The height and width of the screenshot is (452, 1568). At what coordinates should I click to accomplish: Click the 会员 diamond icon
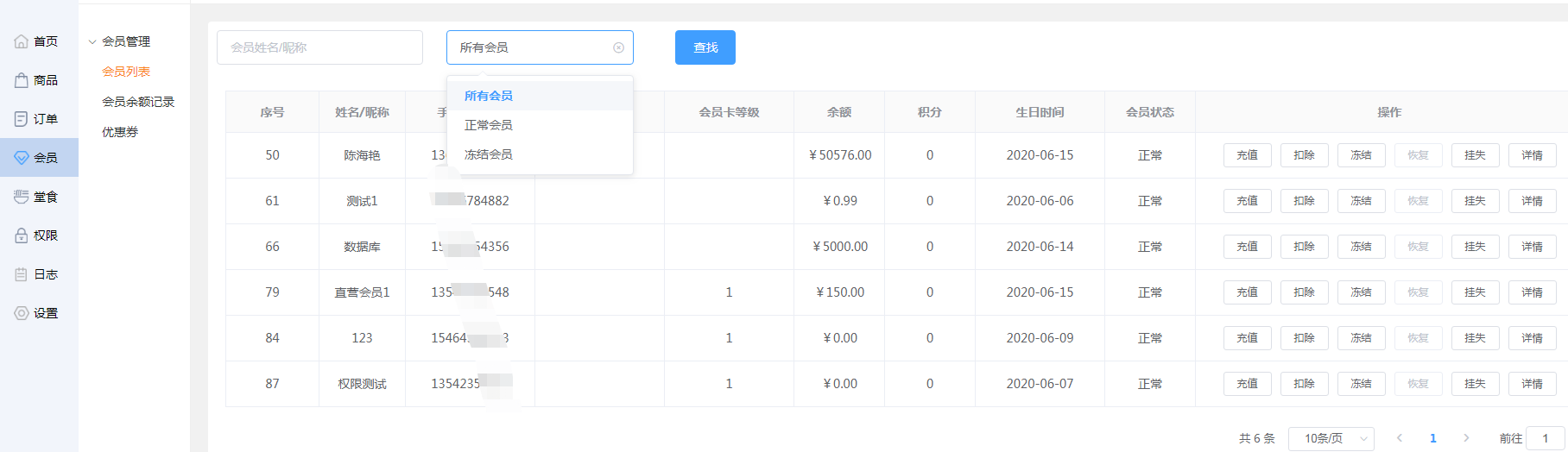[22, 158]
